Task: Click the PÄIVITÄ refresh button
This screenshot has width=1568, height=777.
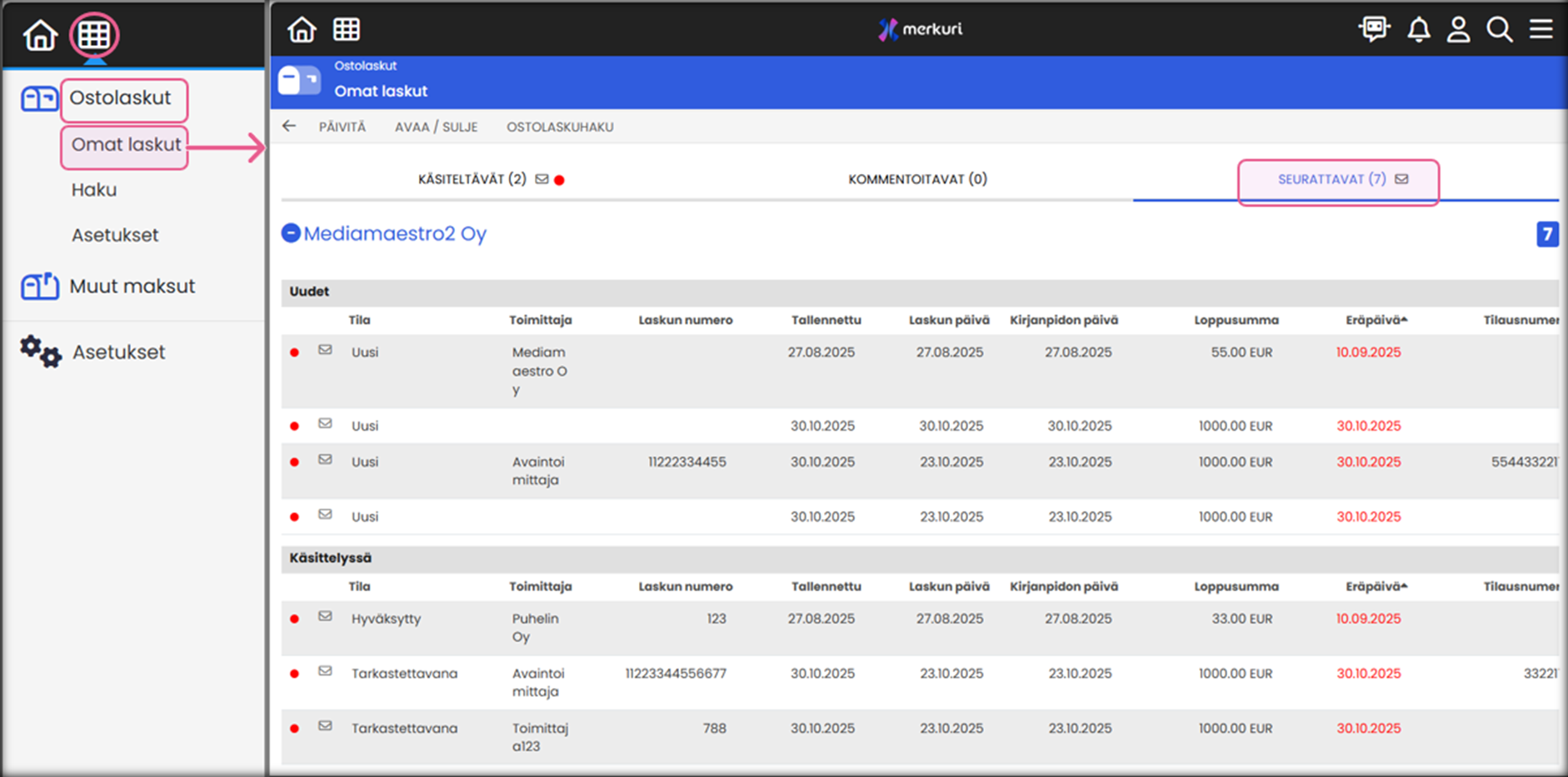Action: (x=342, y=127)
